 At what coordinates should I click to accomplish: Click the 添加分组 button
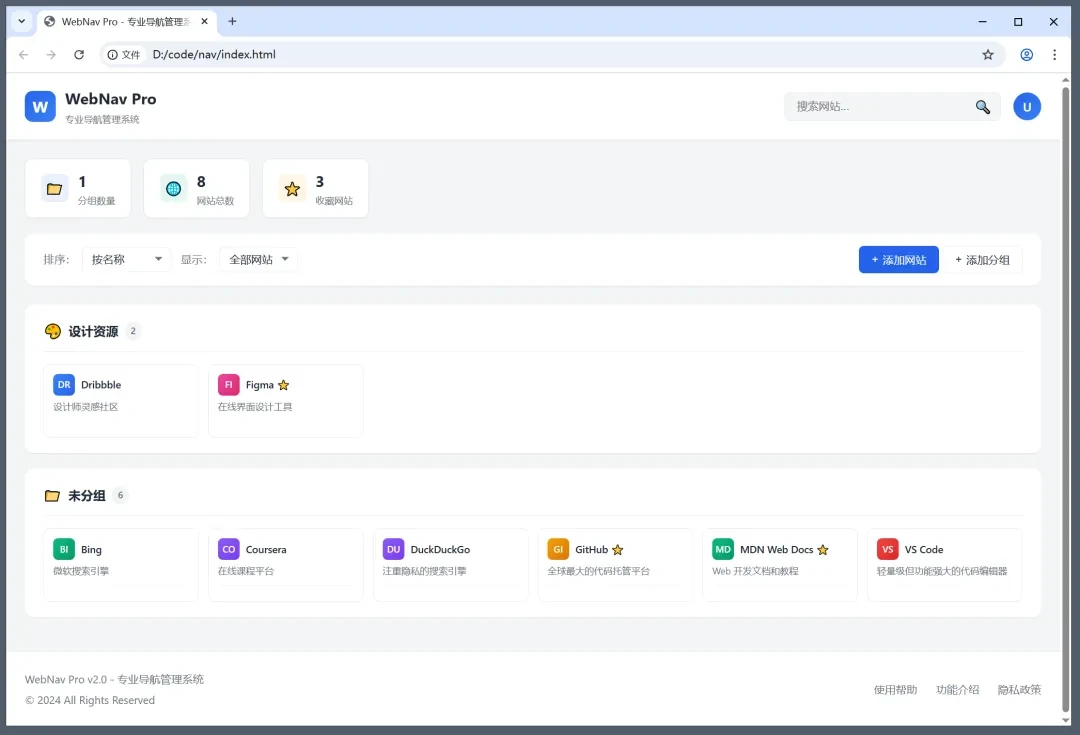click(x=982, y=260)
